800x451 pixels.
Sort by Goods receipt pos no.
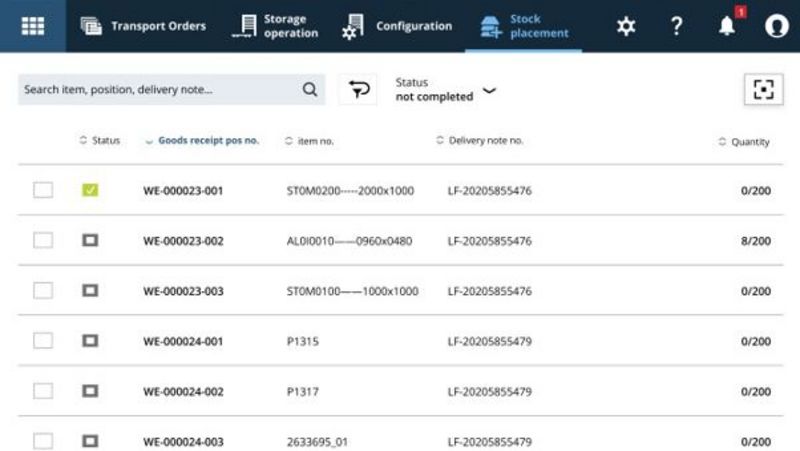point(208,141)
